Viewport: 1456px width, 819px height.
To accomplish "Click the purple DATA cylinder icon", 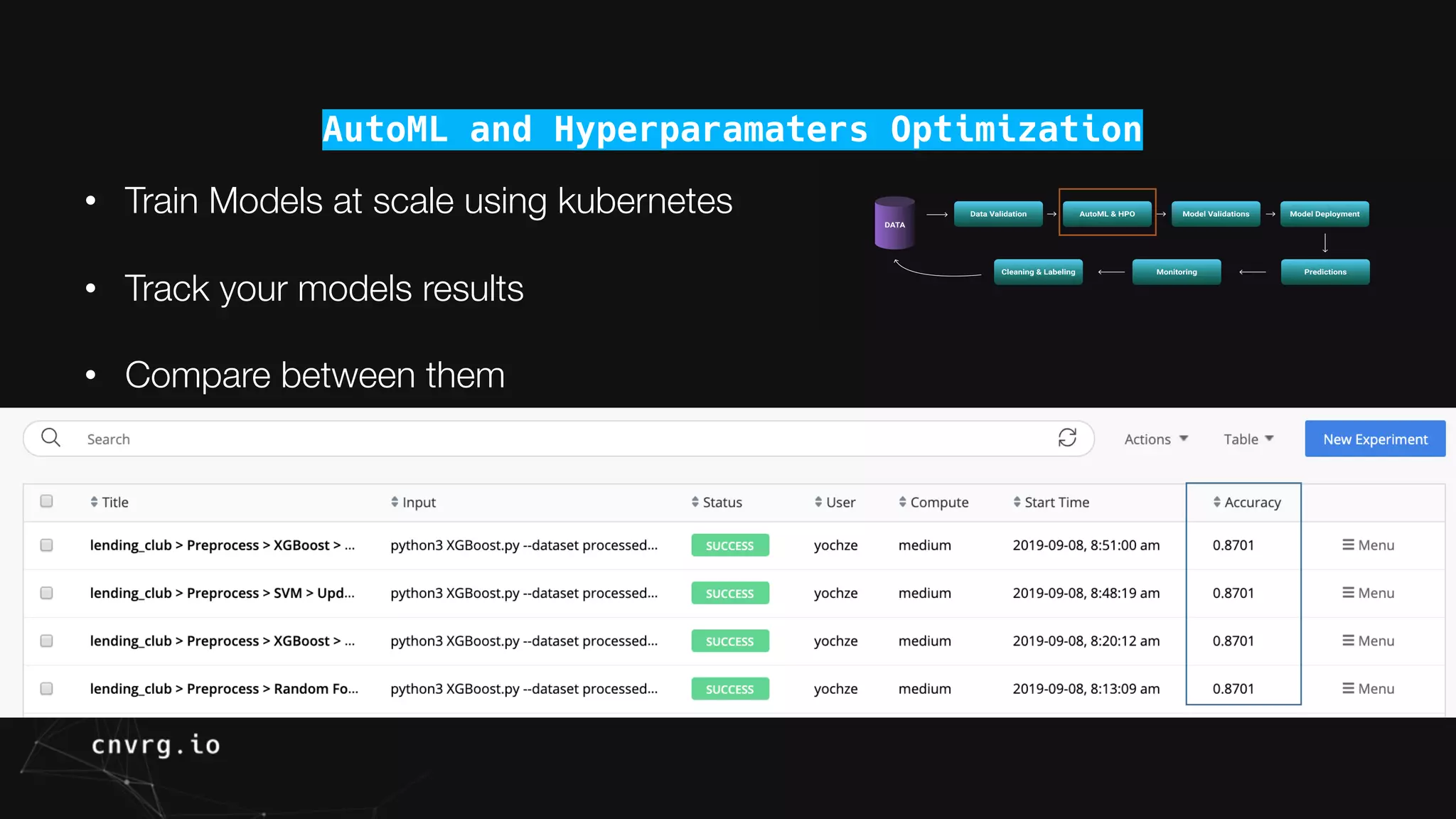I will coord(894,223).
